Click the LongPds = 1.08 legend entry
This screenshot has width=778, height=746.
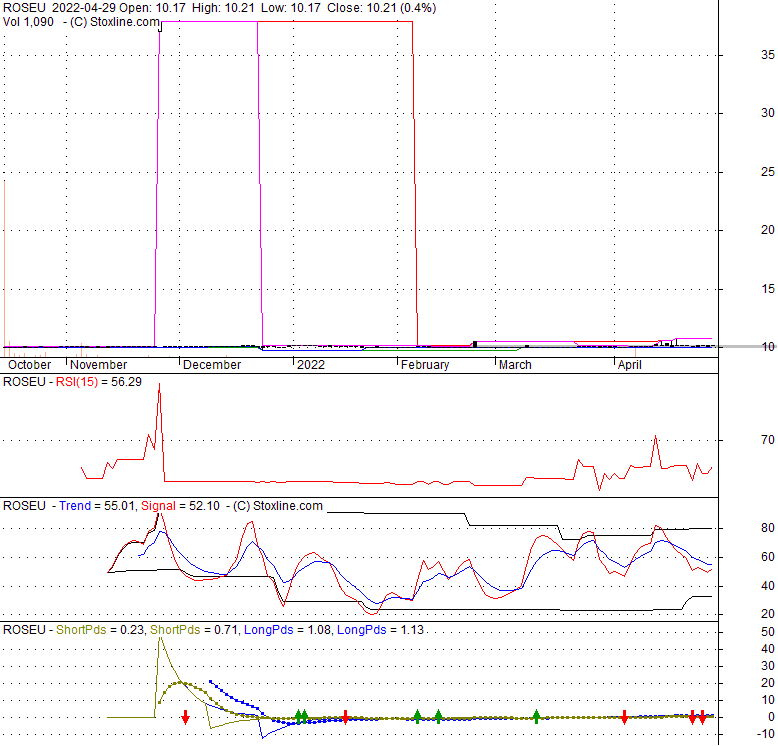(288, 630)
